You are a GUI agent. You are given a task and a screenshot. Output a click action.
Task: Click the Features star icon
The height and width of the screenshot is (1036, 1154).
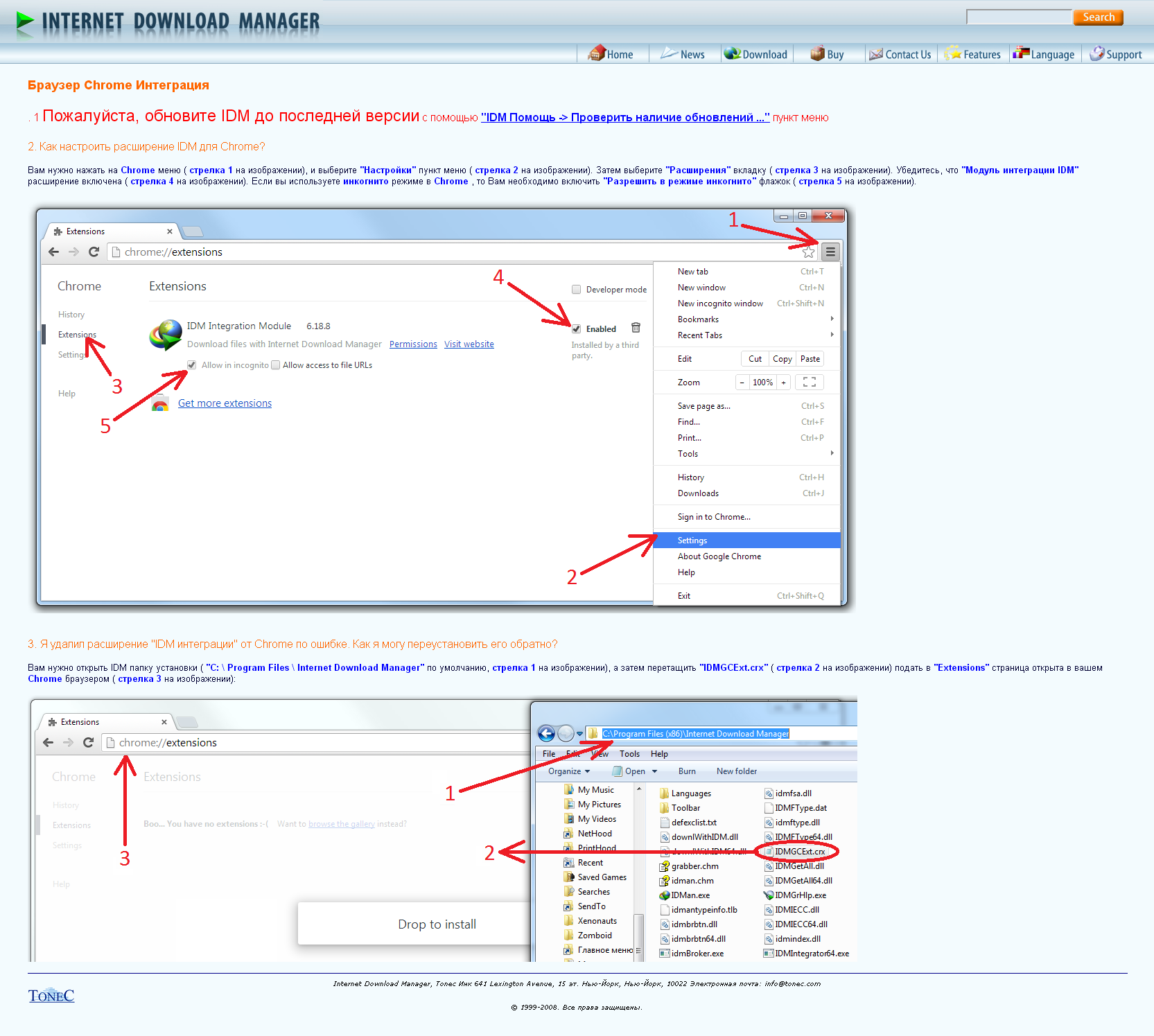tap(953, 53)
